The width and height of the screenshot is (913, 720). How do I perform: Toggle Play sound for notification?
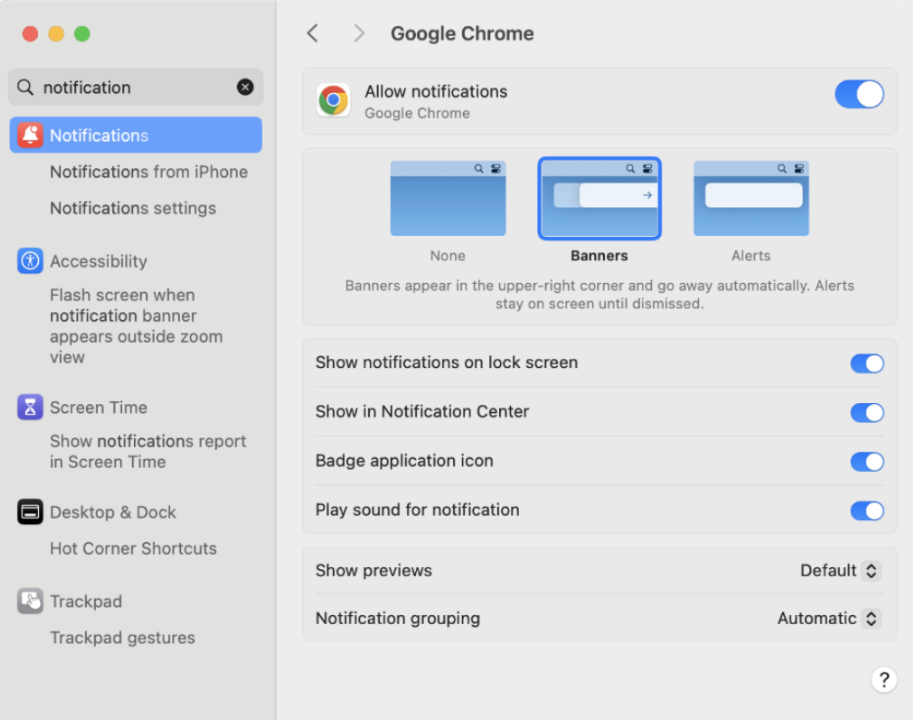pyautogui.click(x=867, y=510)
